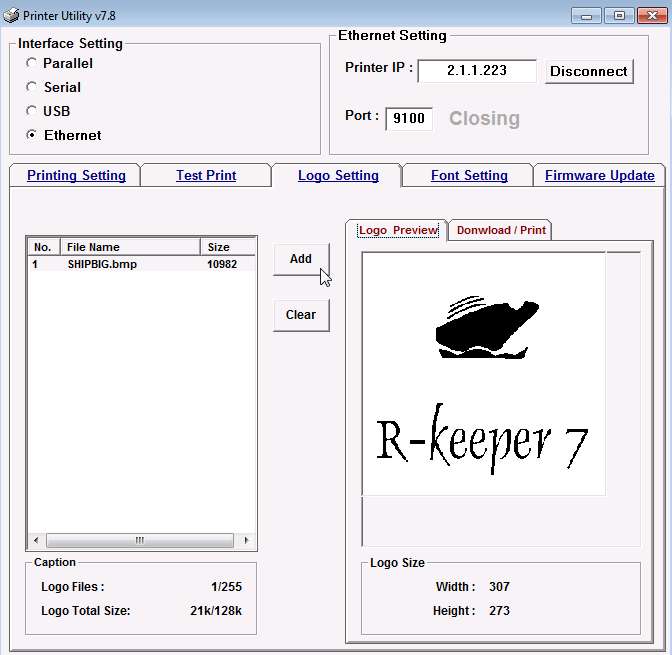Click the File Name column header
672x655 pixels.
pyautogui.click(x=130, y=247)
